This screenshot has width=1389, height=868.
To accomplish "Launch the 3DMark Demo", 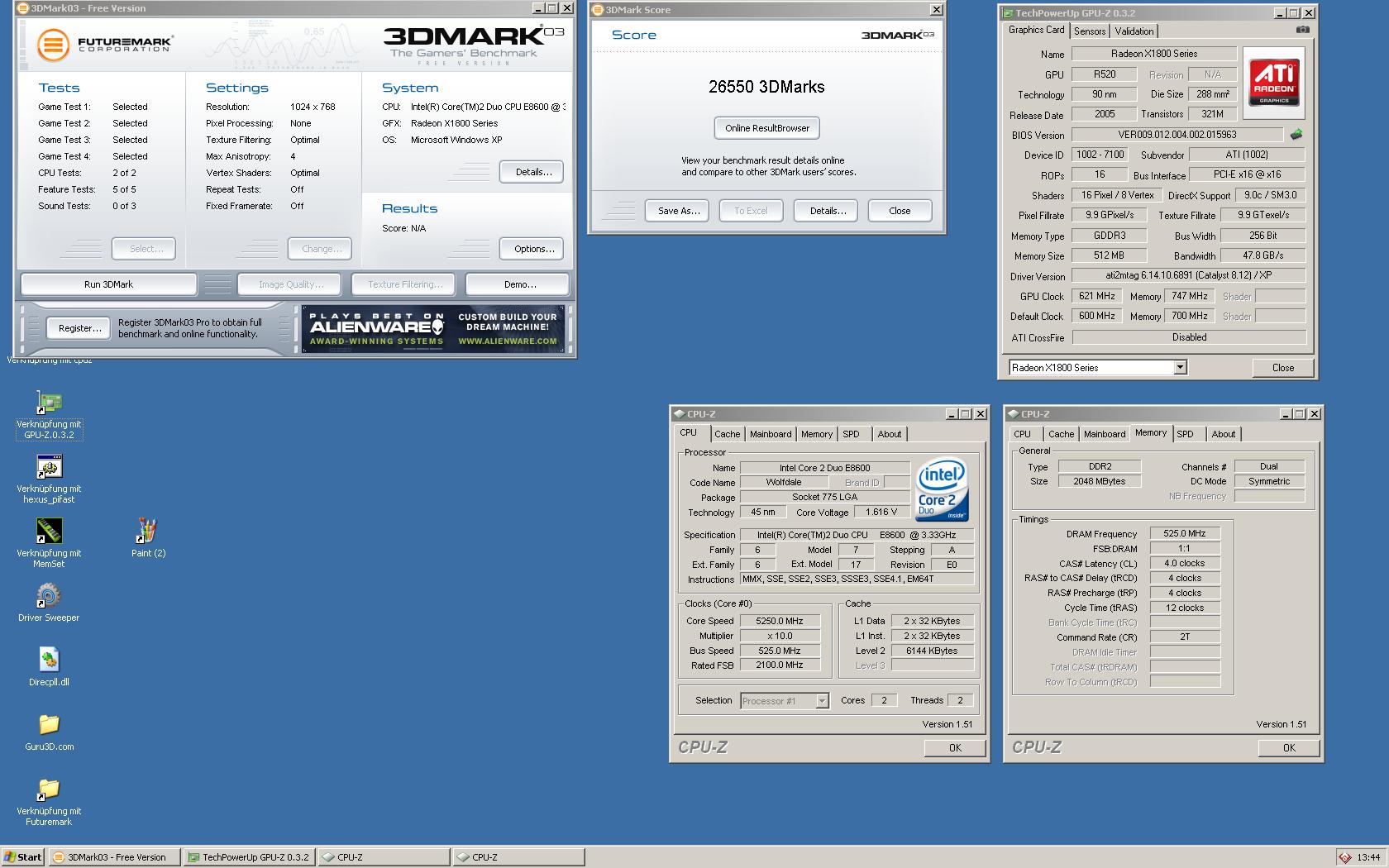I will tap(518, 284).
